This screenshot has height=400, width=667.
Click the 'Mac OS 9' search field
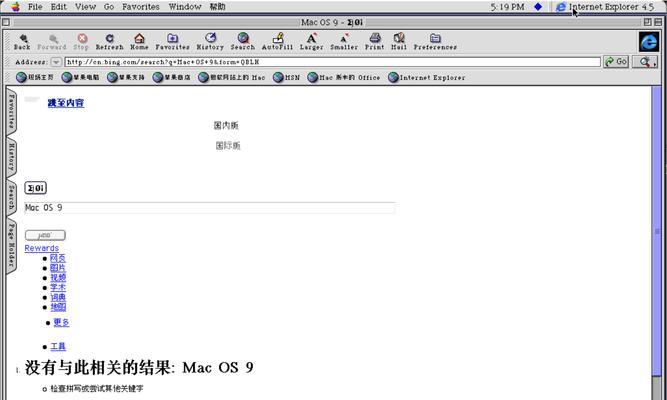click(210, 208)
